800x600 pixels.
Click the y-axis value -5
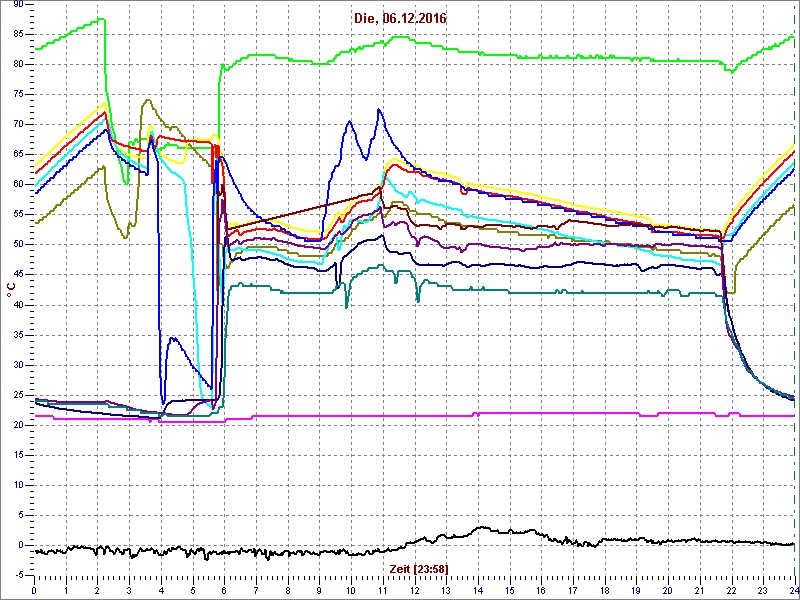(17, 576)
